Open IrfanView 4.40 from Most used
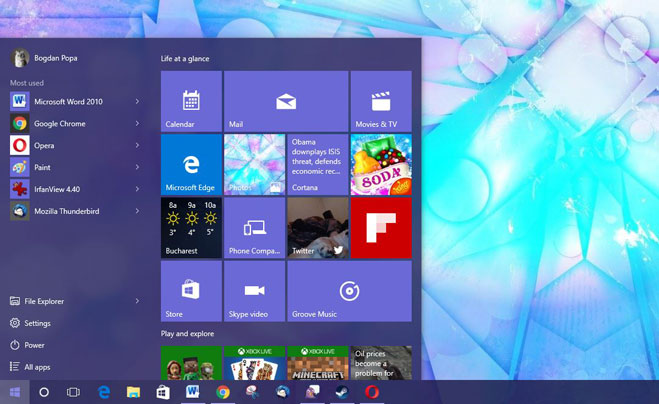 76,189
